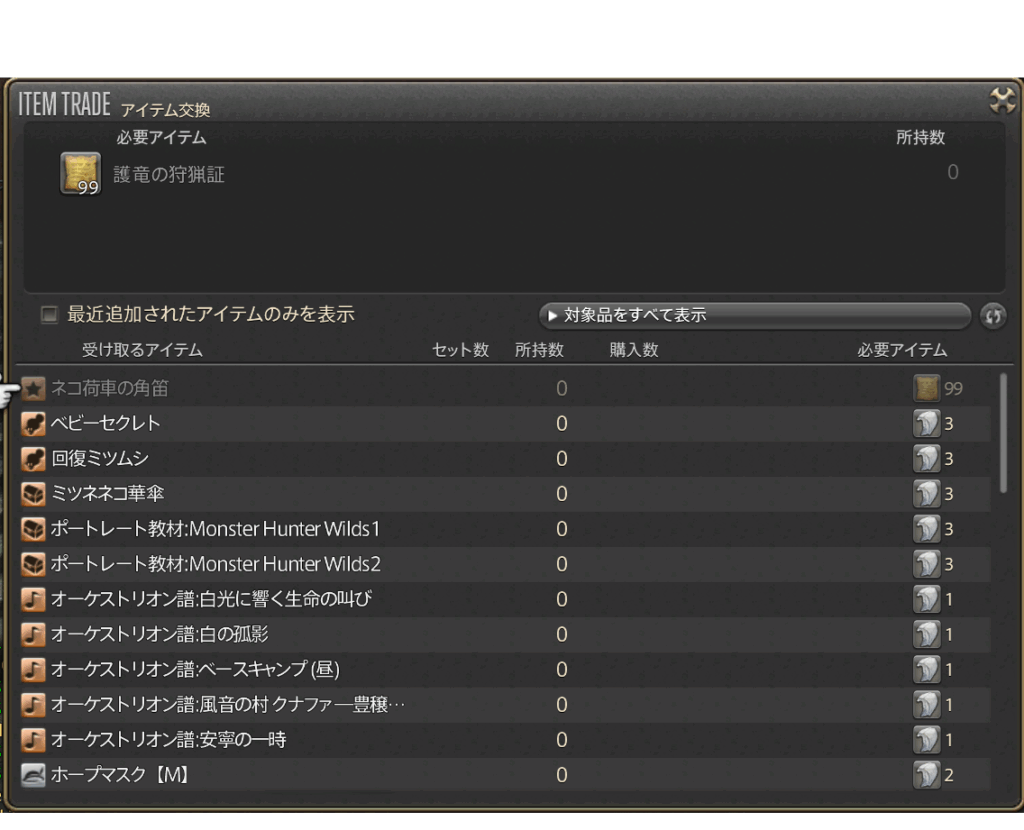Select the ポートレート教材:Monster Hunter Wilds2 row
This screenshot has width=1024, height=830.
click(x=215, y=564)
